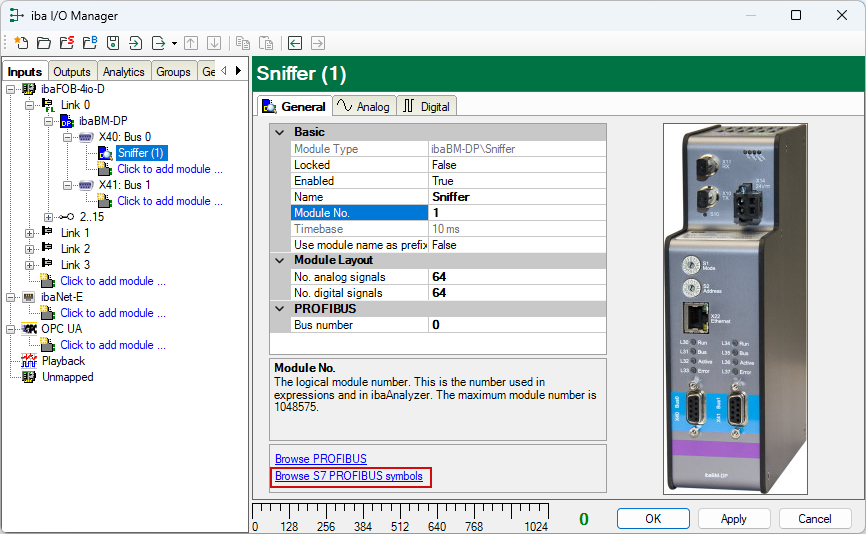Click the save disk icon in toolbar
This screenshot has width=866, height=534.
click(x=112, y=43)
